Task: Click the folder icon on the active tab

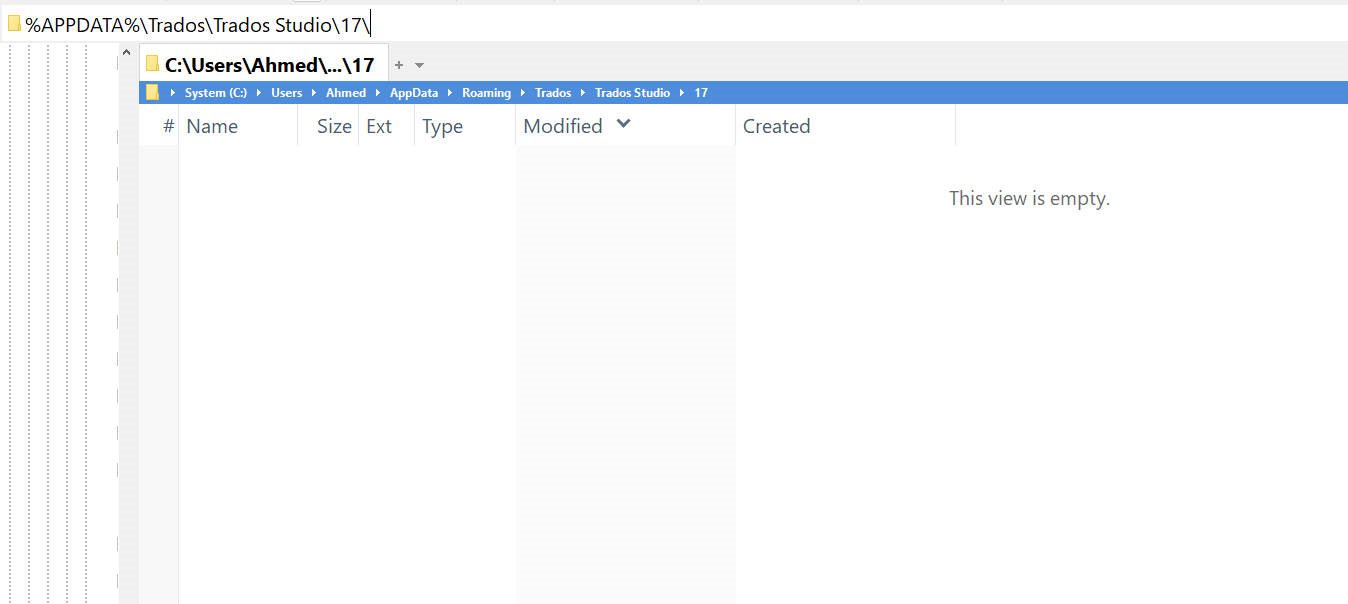Action: (153, 63)
